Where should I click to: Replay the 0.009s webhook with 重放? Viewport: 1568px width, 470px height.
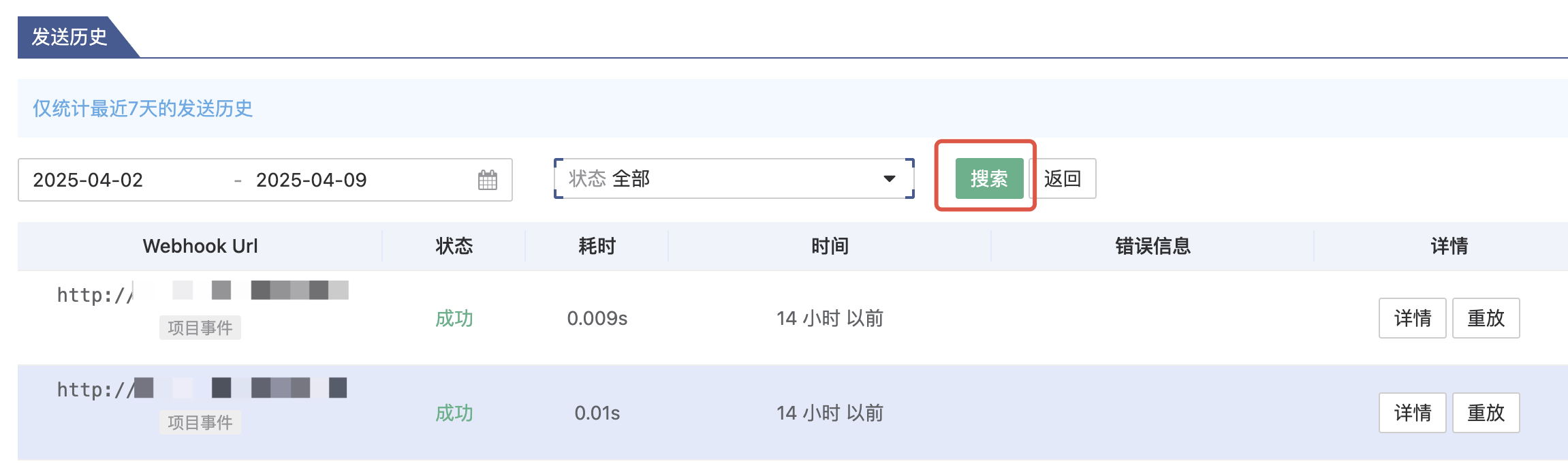click(x=1486, y=318)
